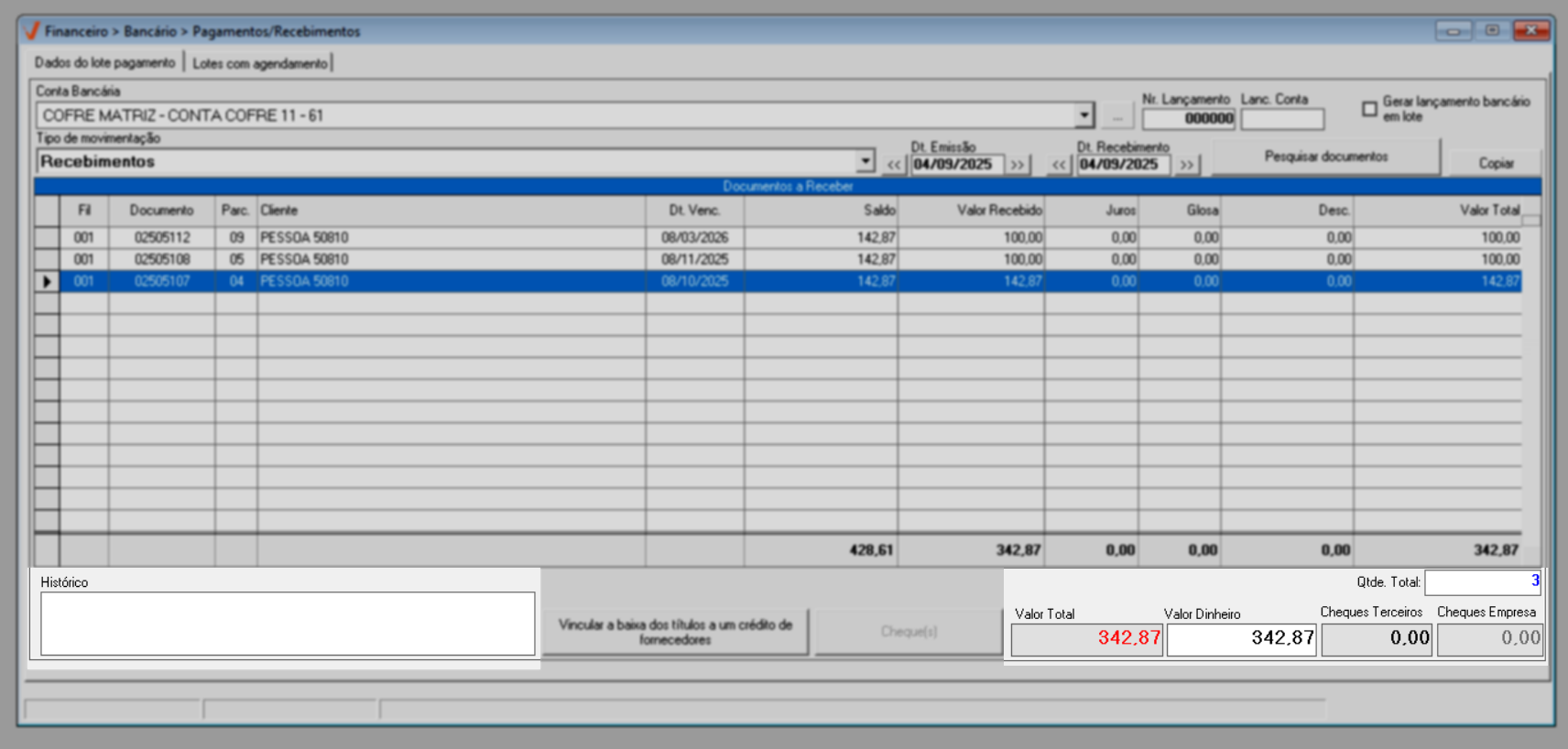Click the Dt. Venc. column header
Screen dimensions: 1568x749
click(x=694, y=211)
